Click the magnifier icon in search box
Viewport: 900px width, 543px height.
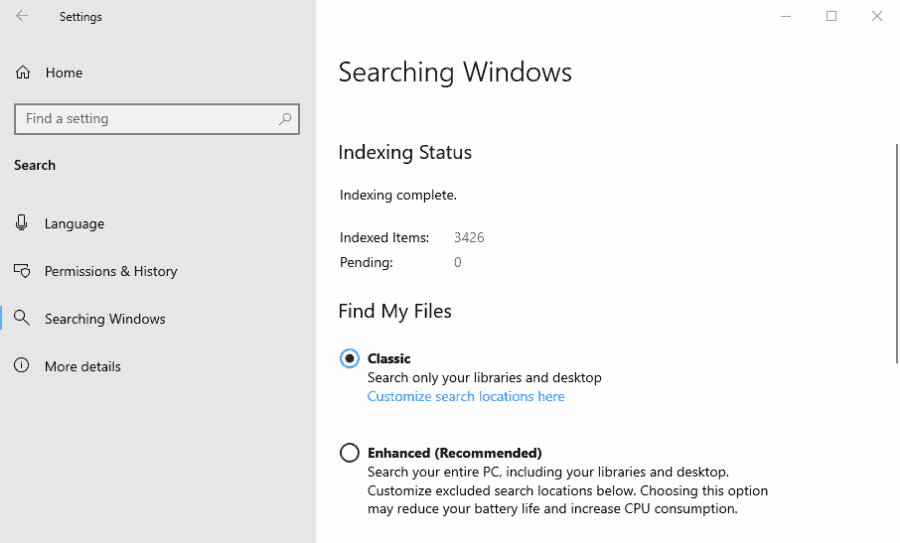point(285,119)
